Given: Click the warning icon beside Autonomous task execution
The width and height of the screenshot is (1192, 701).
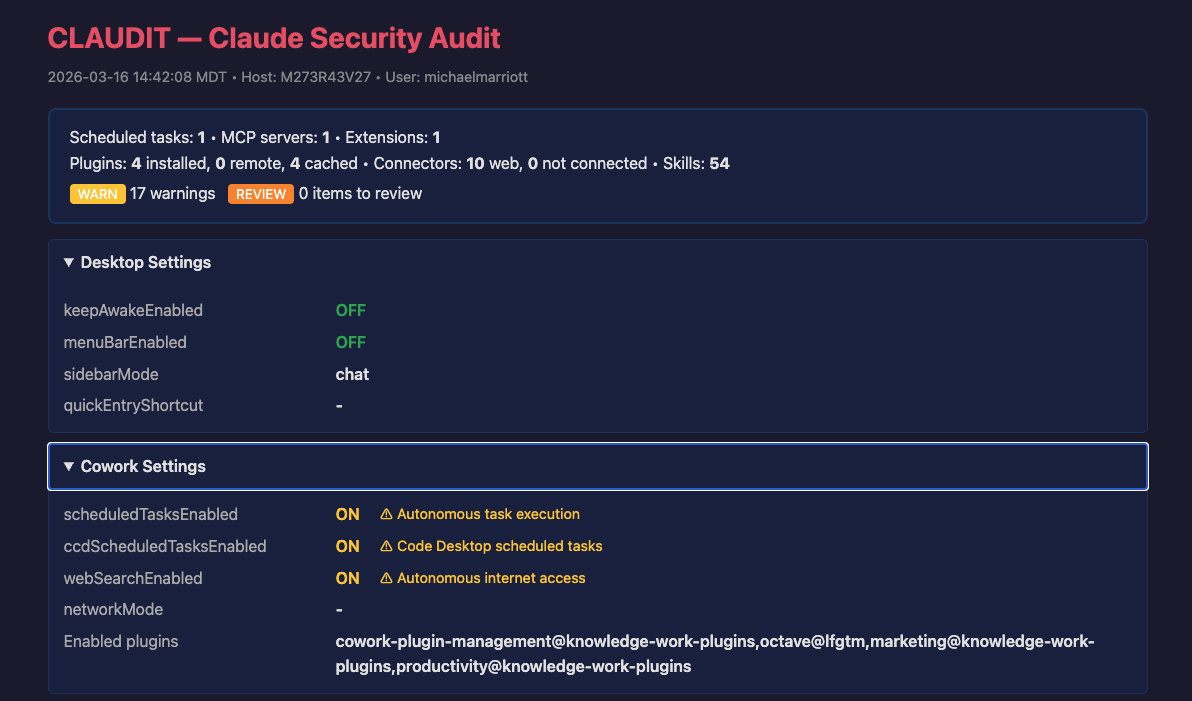Looking at the screenshot, I should pyautogui.click(x=386, y=514).
